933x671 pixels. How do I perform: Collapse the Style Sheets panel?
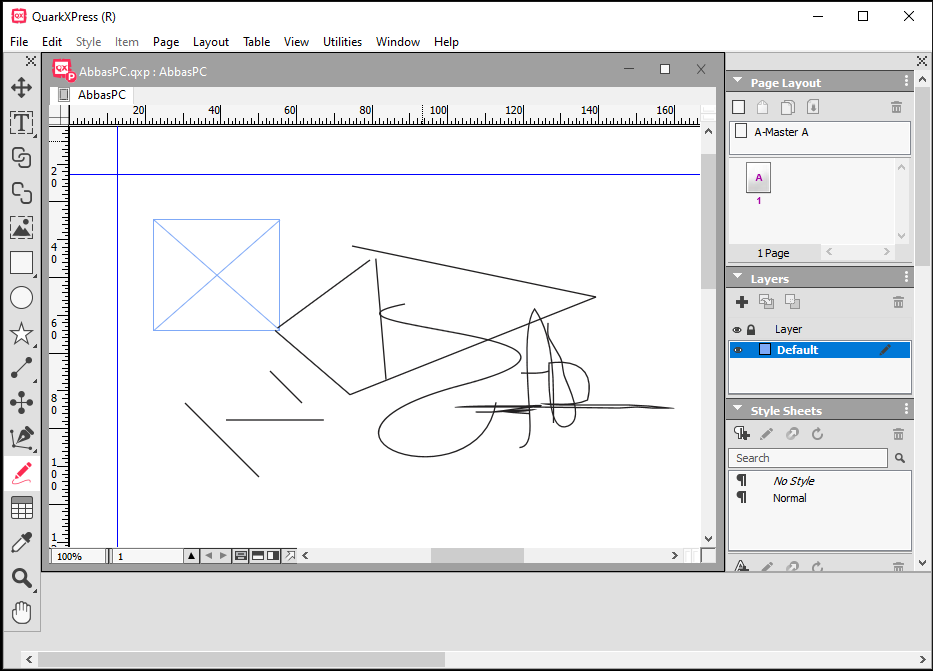[738, 409]
